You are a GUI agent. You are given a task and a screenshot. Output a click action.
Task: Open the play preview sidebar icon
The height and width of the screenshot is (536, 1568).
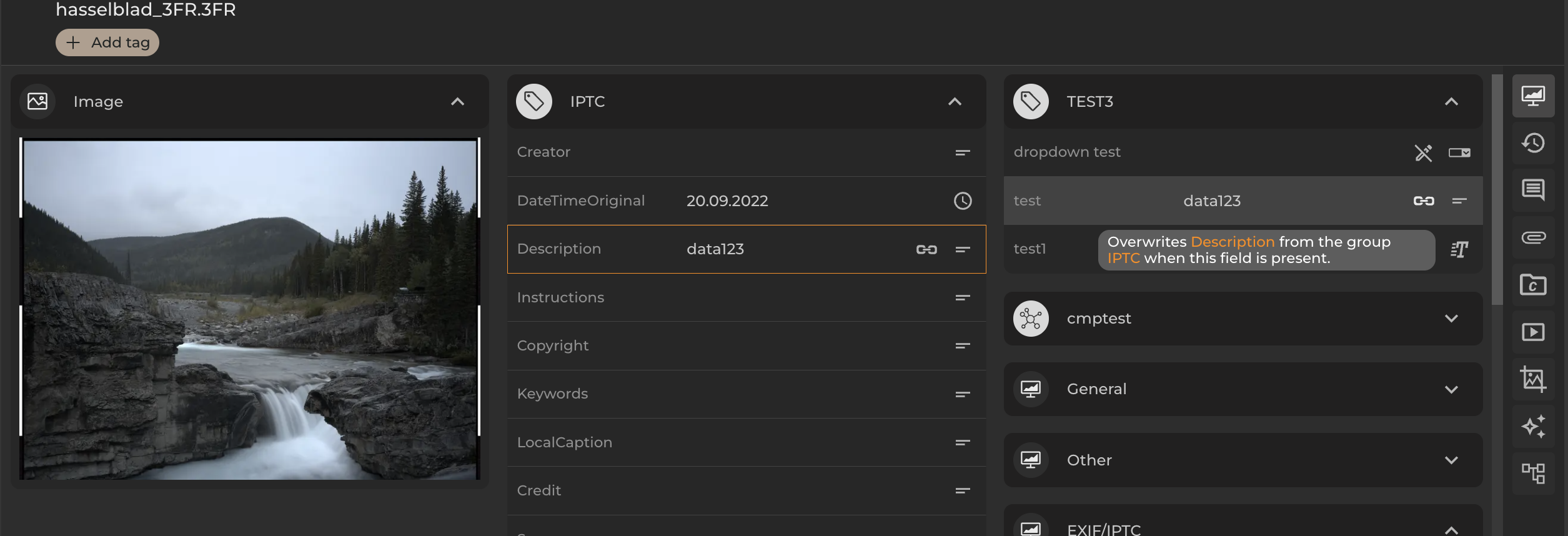tap(1533, 332)
